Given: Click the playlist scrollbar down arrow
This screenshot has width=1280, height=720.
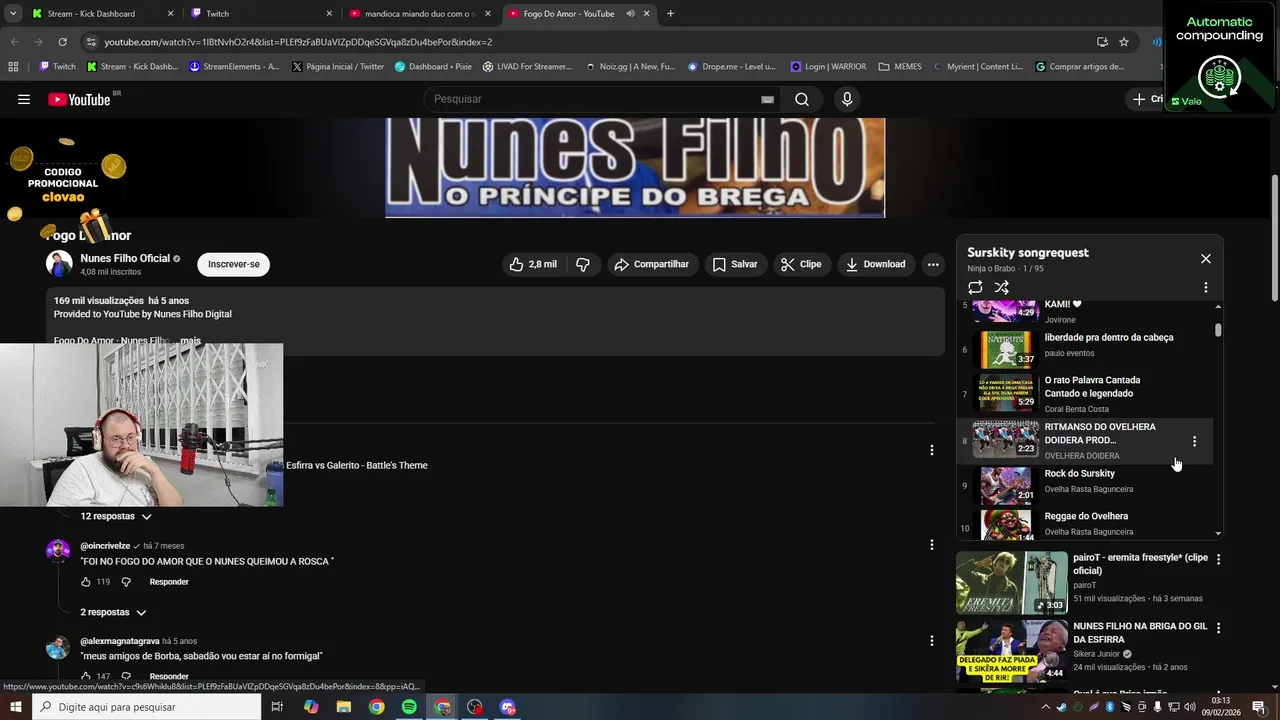Looking at the screenshot, I should pyautogui.click(x=1218, y=534).
